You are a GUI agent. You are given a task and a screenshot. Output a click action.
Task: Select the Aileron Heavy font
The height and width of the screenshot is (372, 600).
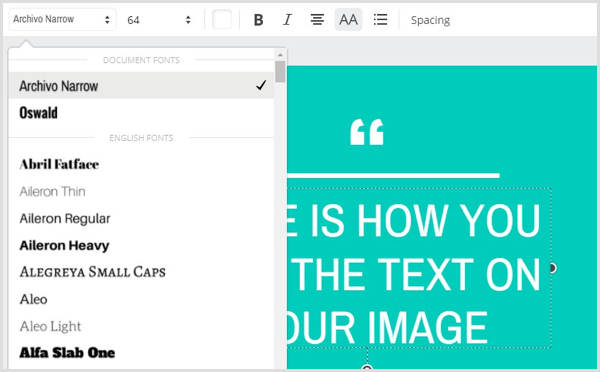point(141,245)
